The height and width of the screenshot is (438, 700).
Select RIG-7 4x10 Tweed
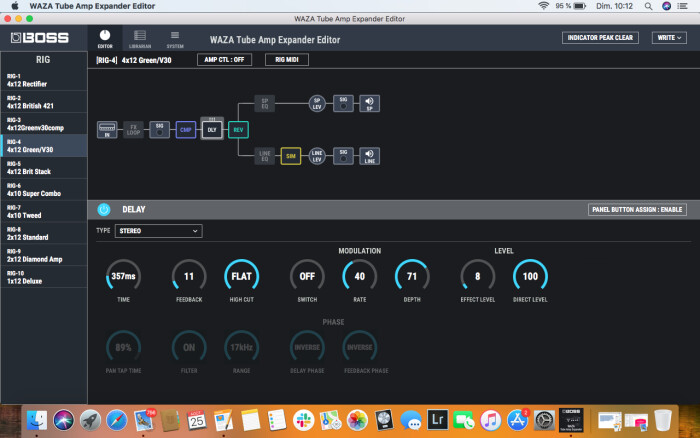[x=44, y=212]
